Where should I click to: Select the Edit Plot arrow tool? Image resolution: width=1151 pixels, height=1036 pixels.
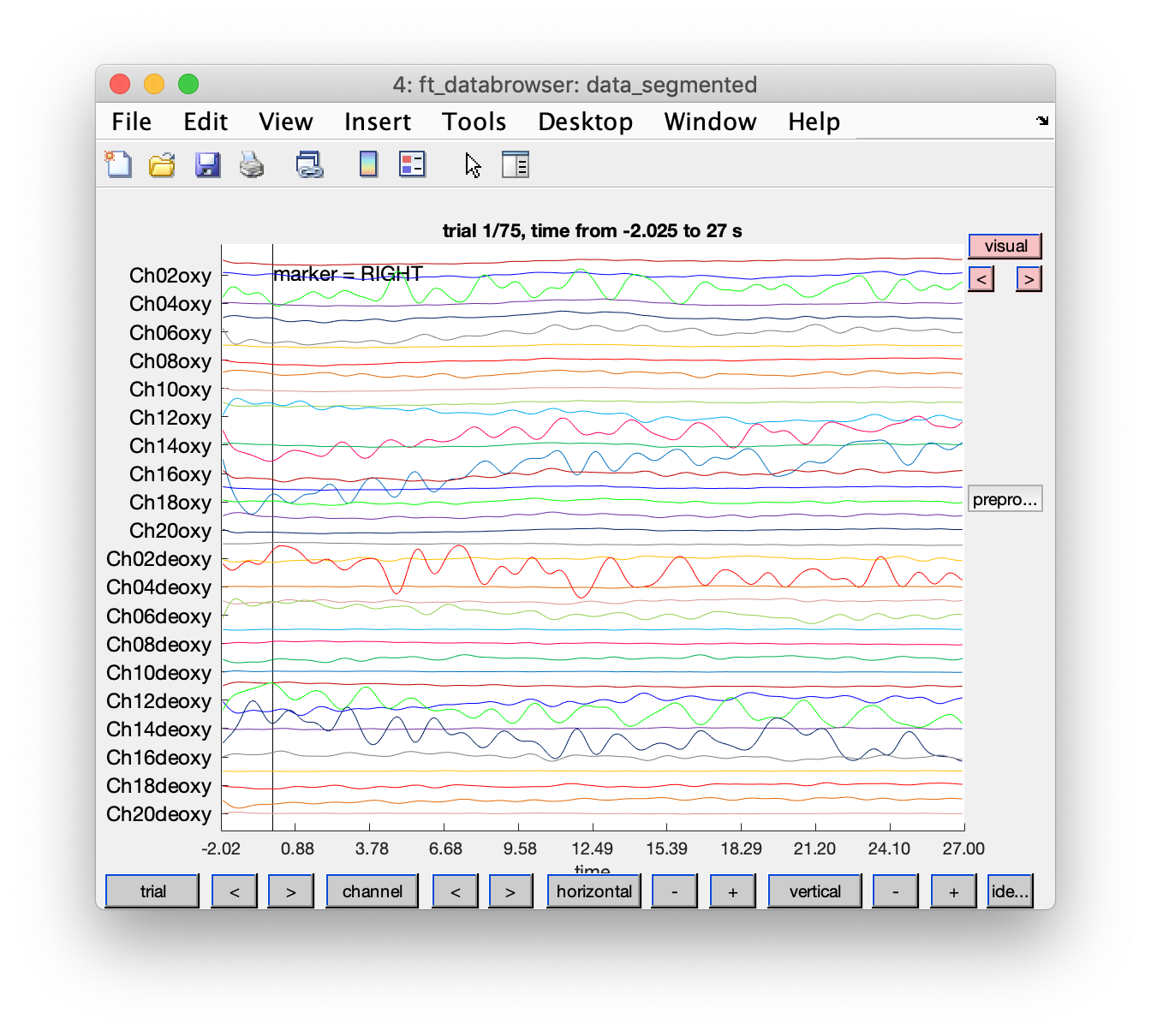tap(473, 164)
